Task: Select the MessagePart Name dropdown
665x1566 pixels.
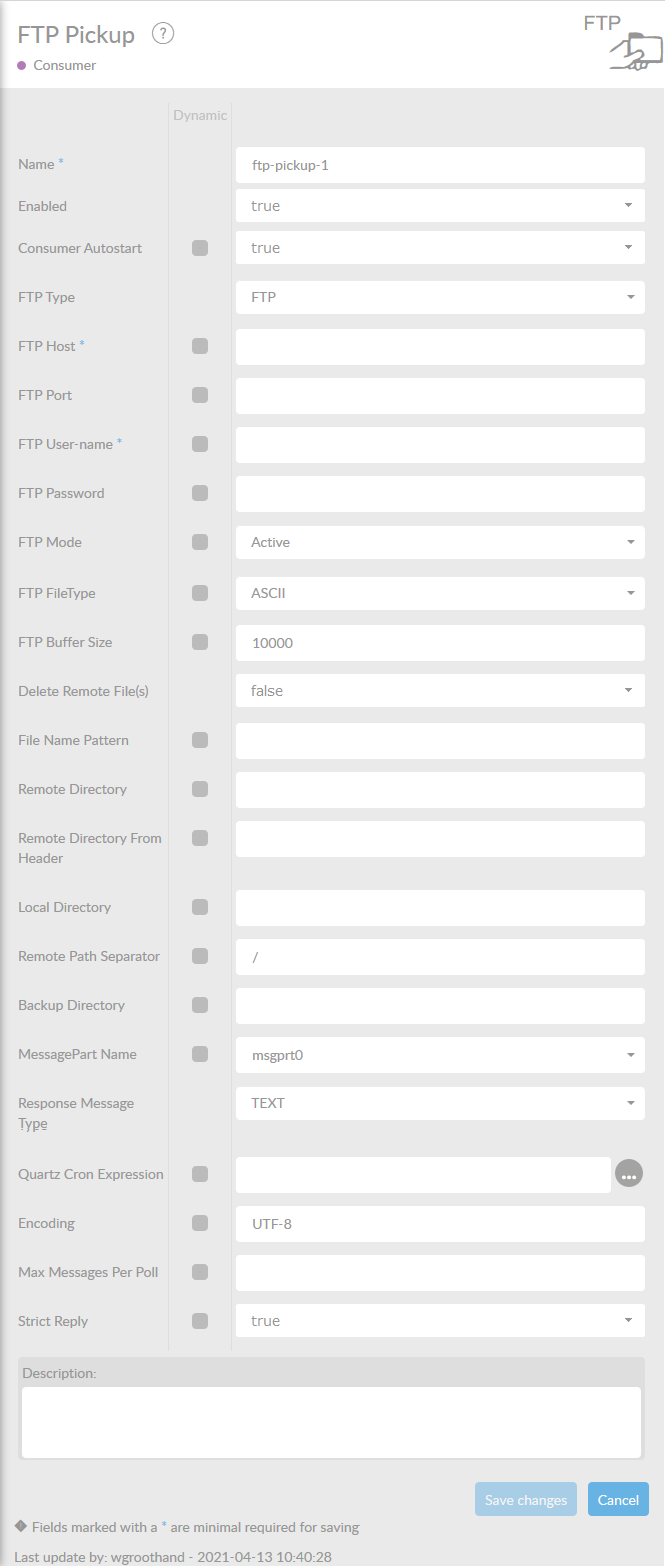Action: [440, 1054]
